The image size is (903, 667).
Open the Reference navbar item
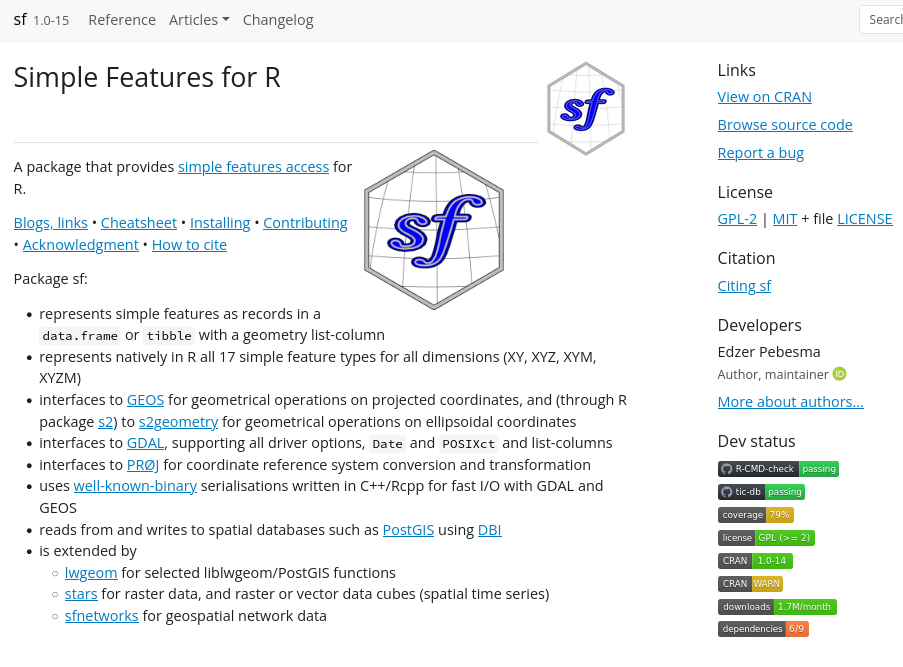coord(122,20)
